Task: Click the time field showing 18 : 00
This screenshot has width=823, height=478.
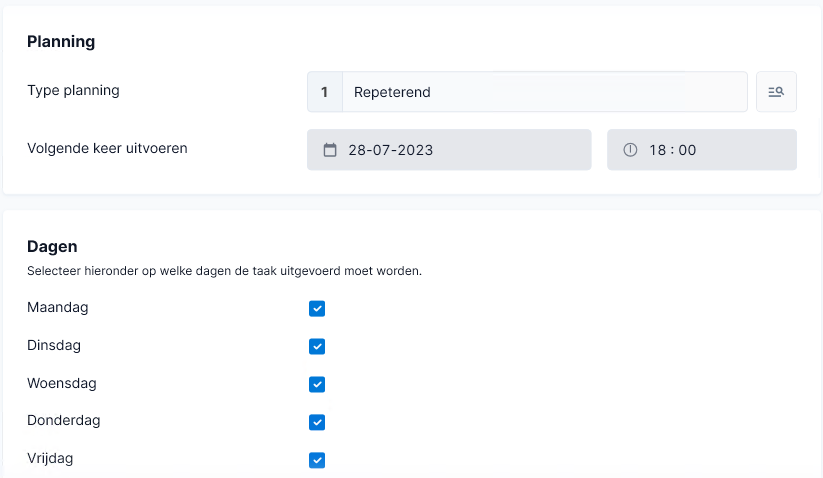Action: (x=702, y=150)
